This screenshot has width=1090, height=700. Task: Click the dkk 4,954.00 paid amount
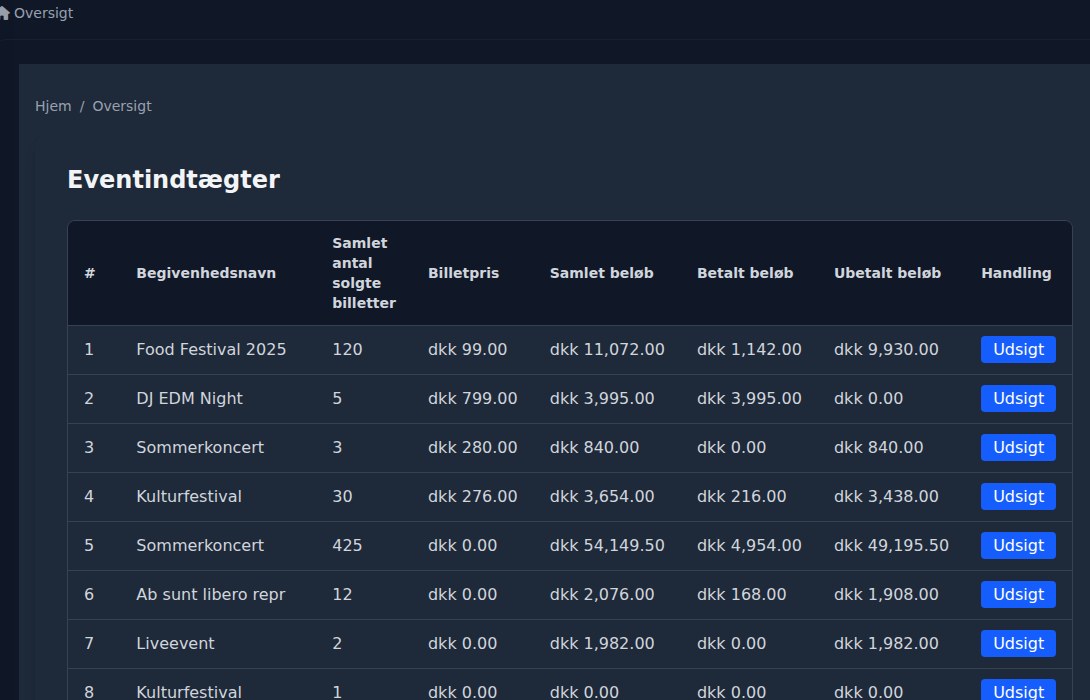pos(749,546)
